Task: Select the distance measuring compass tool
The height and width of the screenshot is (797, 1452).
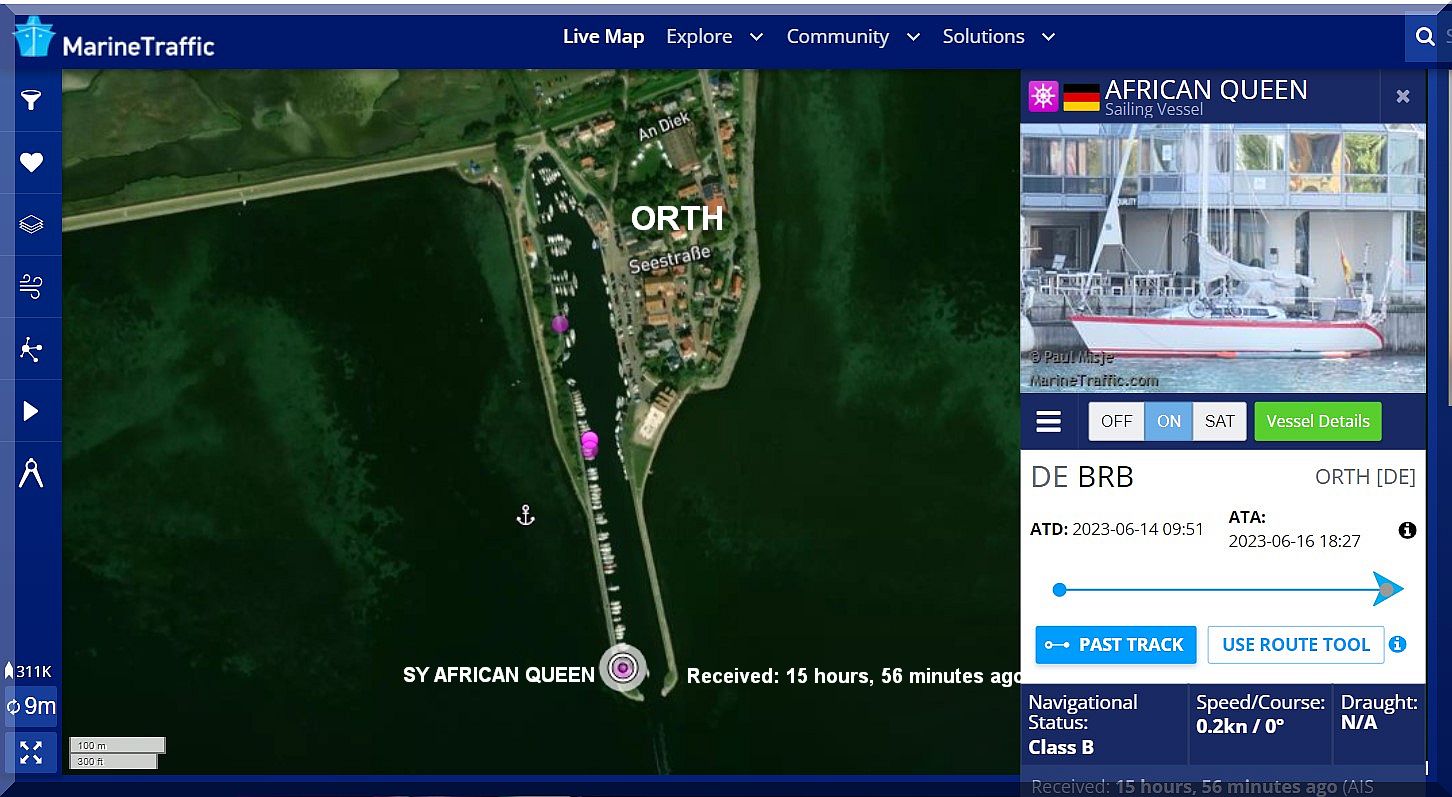Action: click(31, 473)
